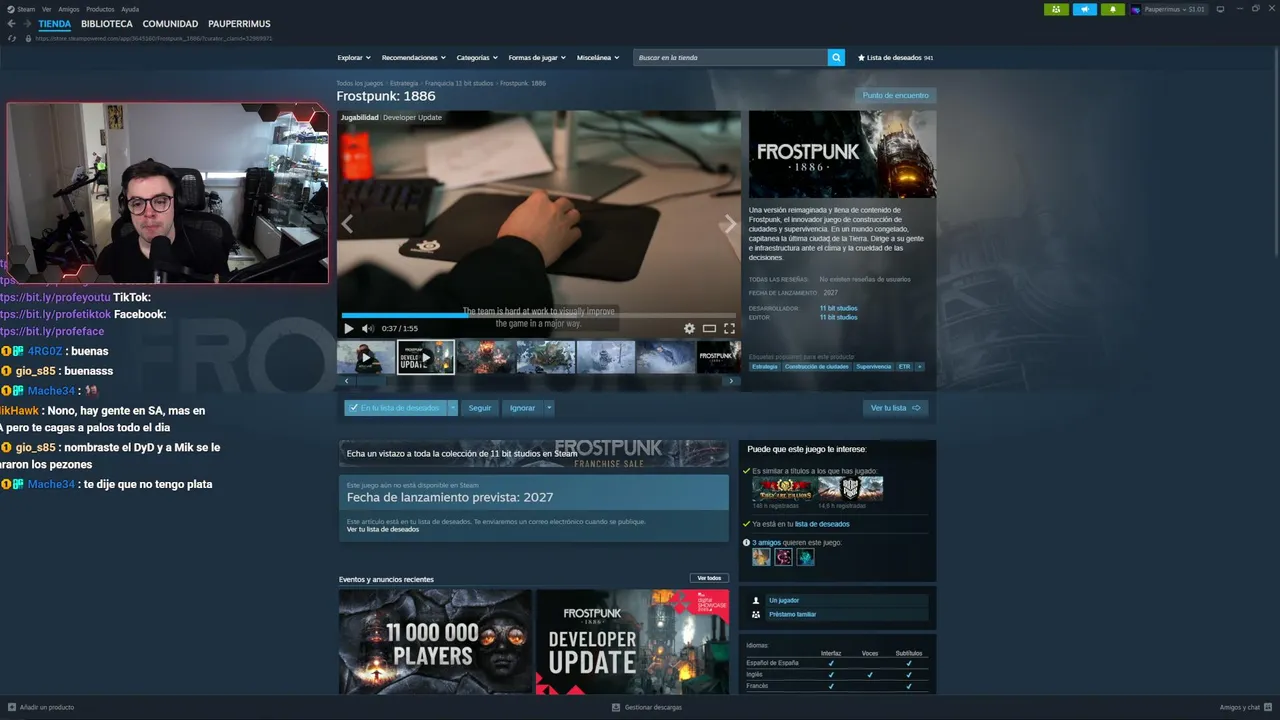1280x720 pixels.
Task: Open the Franquicia 11 bit studios breadcrumb
Action: click(x=459, y=83)
